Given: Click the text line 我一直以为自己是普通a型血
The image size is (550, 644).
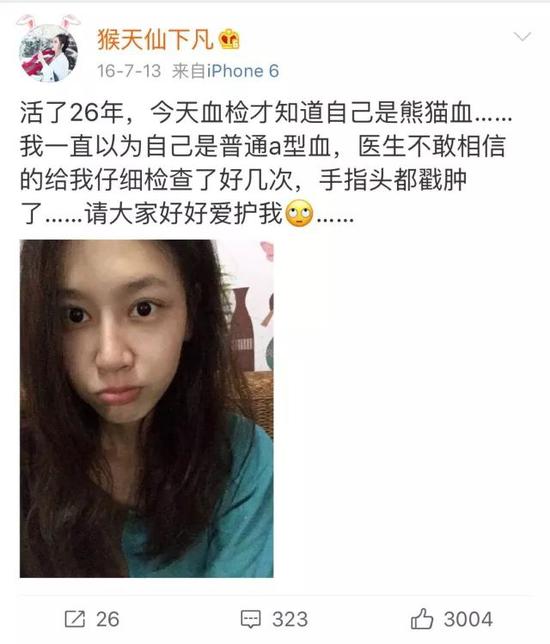Looking at the screenshot, I should 175,146.
